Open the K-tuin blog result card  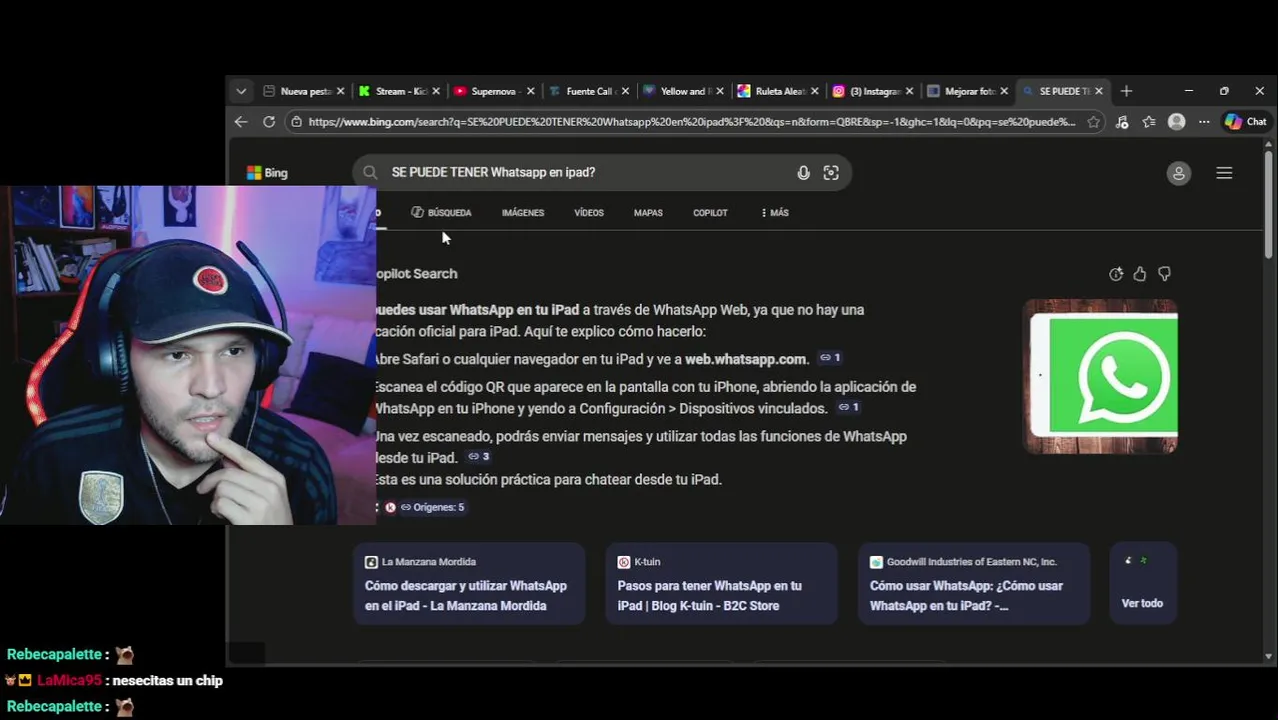point(721,583)
